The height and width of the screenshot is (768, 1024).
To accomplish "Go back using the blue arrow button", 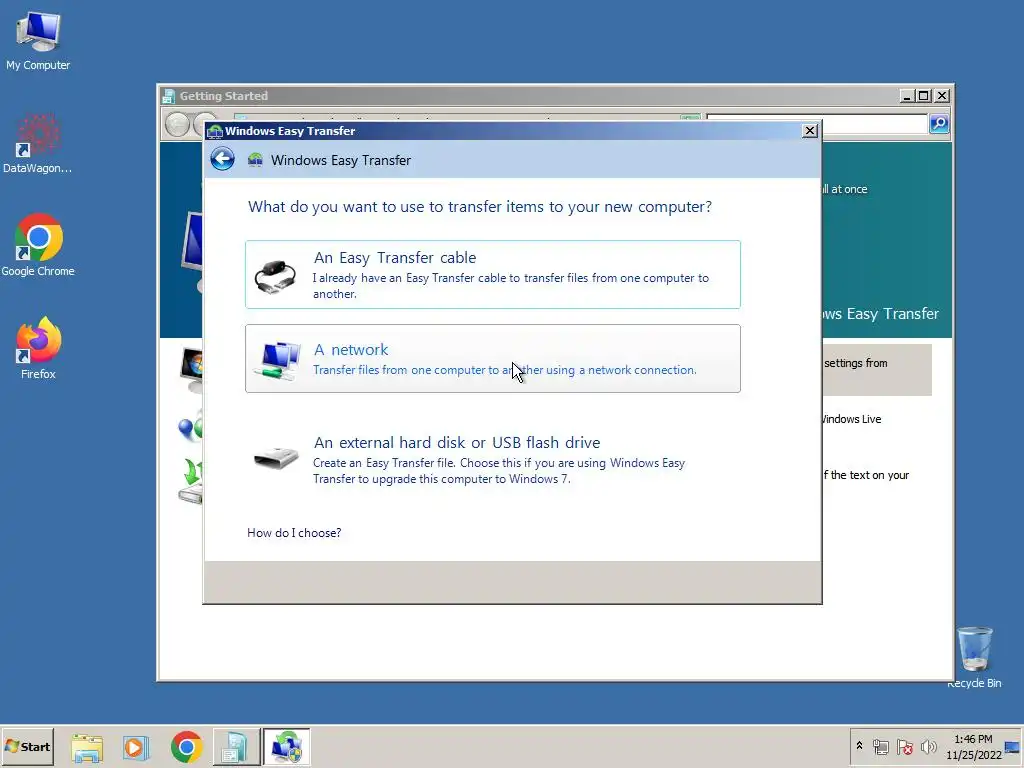I will (x=223, y=159).
